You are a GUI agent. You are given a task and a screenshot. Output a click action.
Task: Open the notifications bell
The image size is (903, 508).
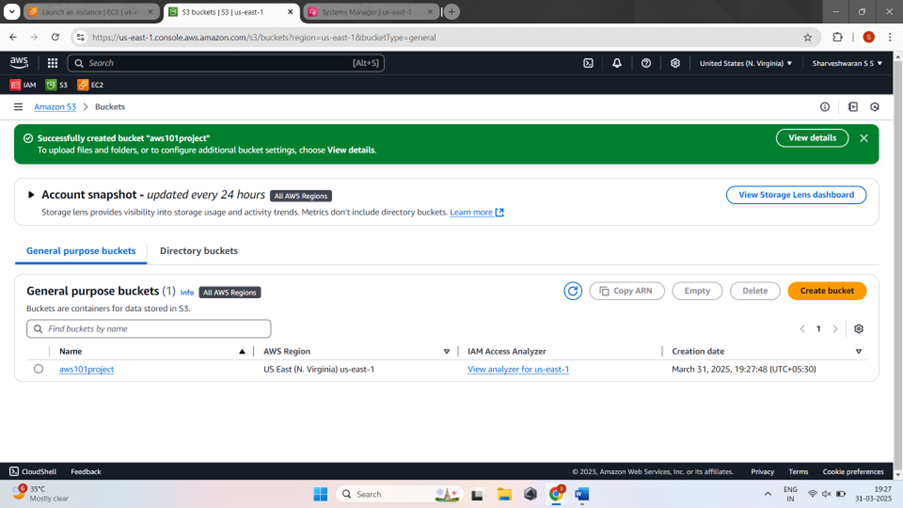(617, 63)
